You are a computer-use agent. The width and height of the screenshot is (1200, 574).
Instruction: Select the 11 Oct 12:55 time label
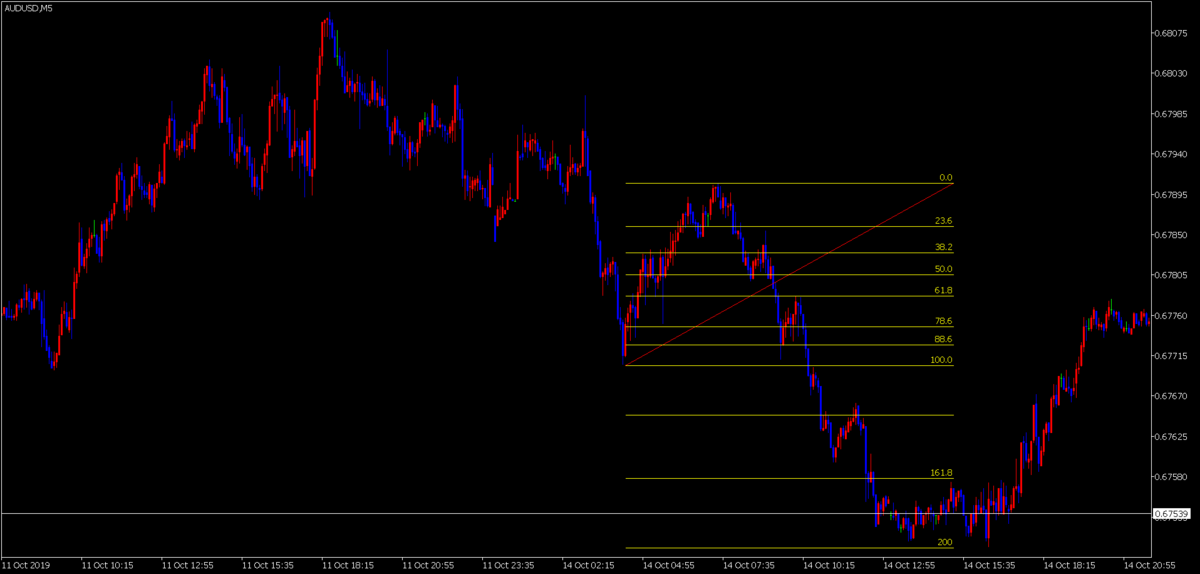pyautogui.click(x=188, y=565)
